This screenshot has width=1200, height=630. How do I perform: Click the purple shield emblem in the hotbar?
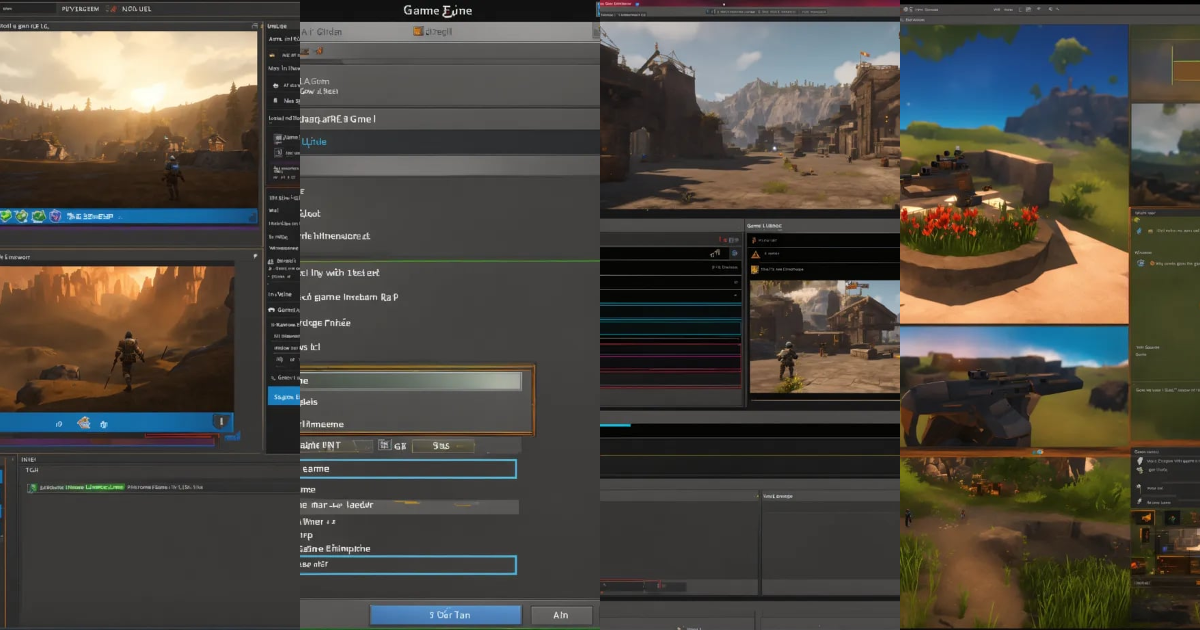tap(56, 215)
